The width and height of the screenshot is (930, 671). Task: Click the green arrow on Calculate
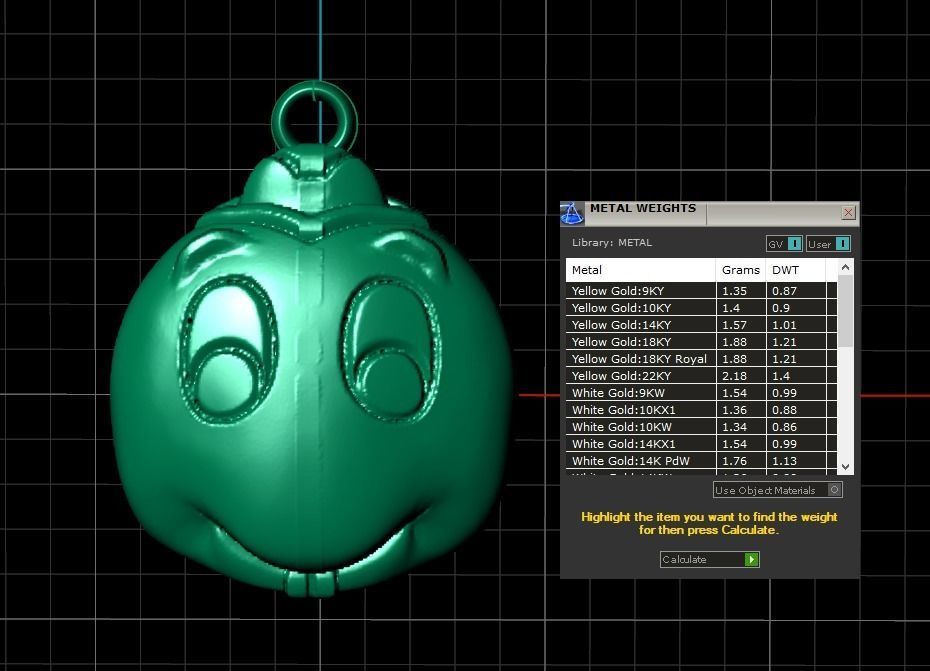click(x=751, y=559)
